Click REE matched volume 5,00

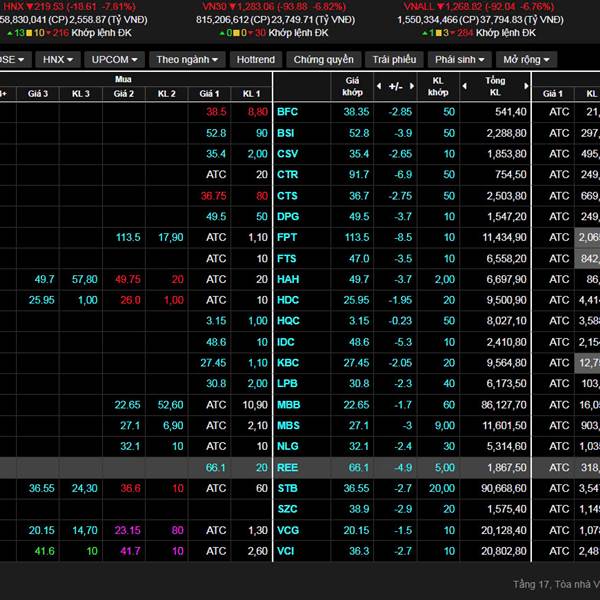tap(445, 468)
